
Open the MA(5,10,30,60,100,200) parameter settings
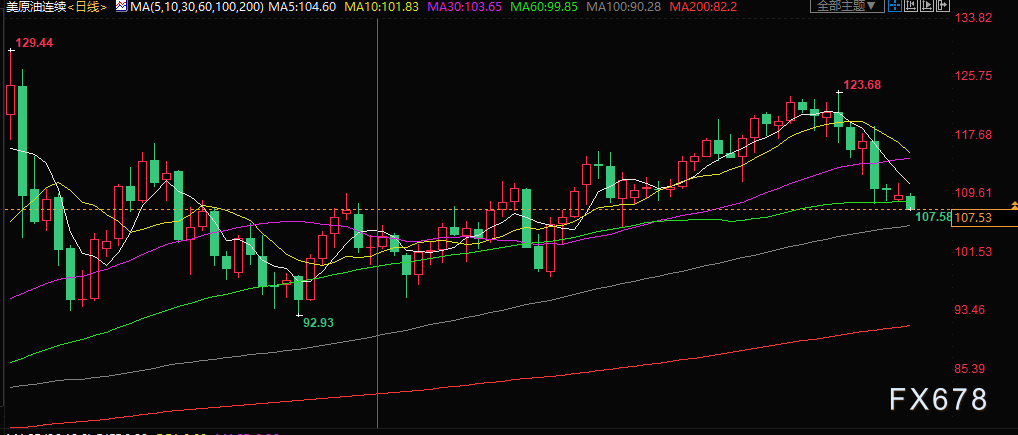[197, 7]
